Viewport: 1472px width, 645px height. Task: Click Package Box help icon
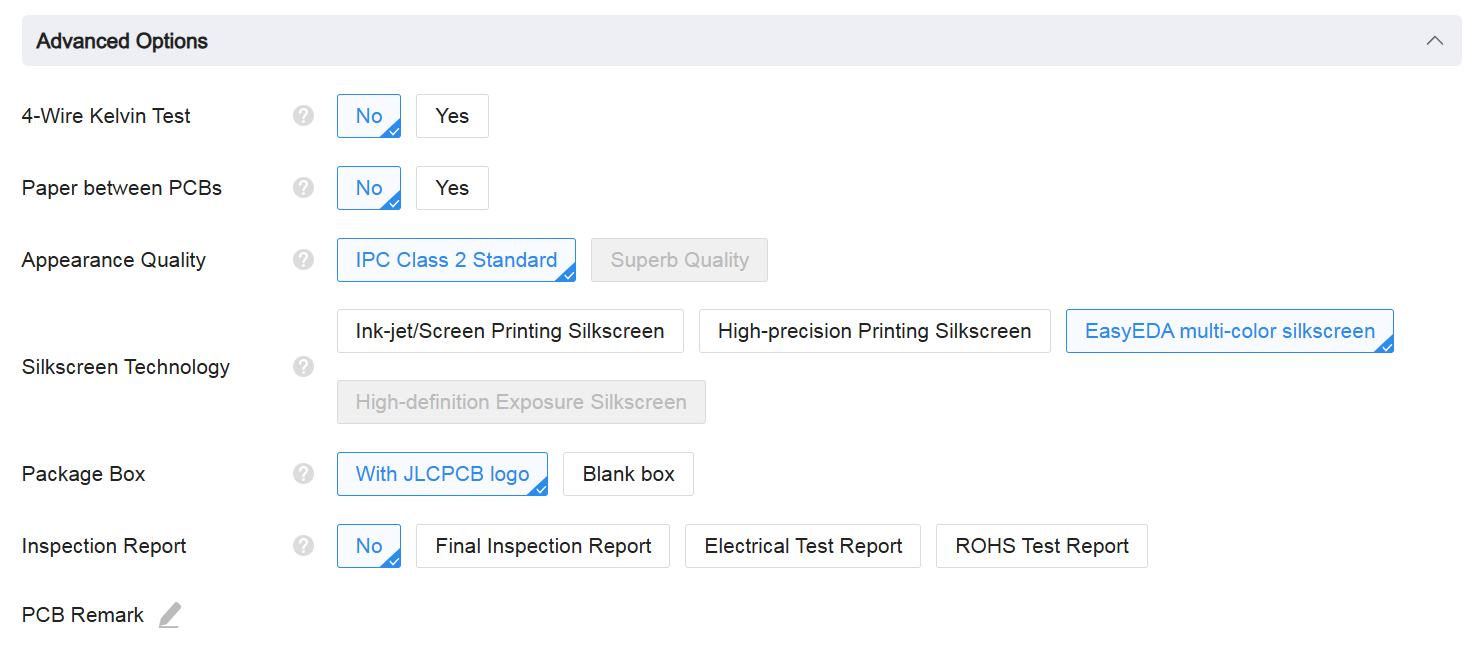(304, 474)
